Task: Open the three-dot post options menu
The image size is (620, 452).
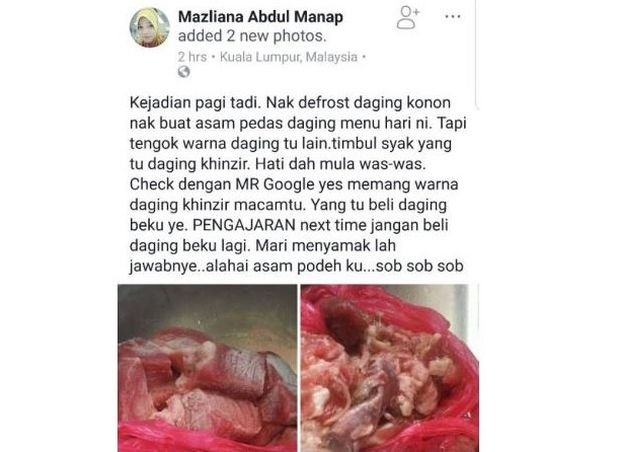Action: [x=453, y=17]
